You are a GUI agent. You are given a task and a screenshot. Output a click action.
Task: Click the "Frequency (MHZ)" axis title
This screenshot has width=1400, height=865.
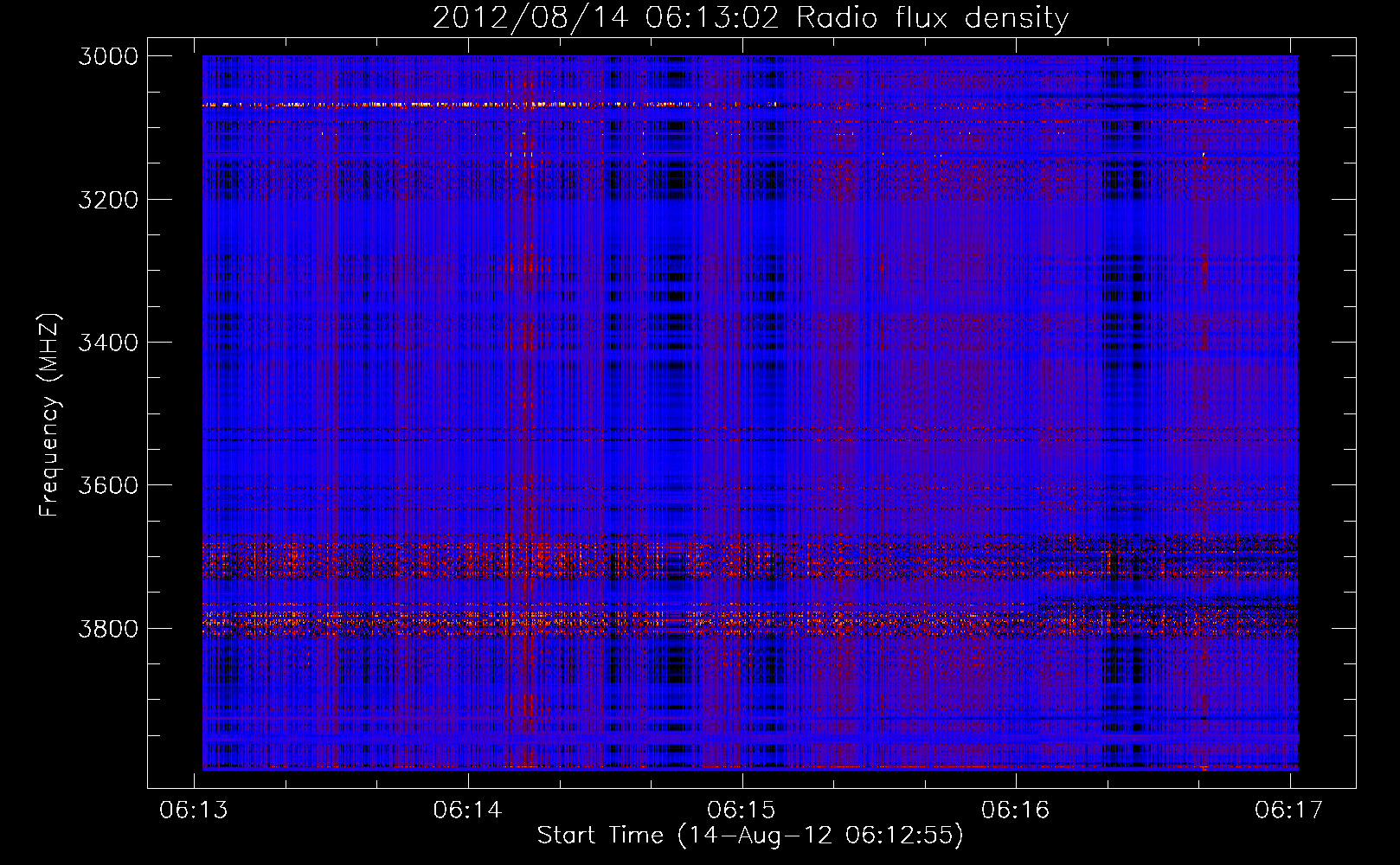(x=49, y=414)
